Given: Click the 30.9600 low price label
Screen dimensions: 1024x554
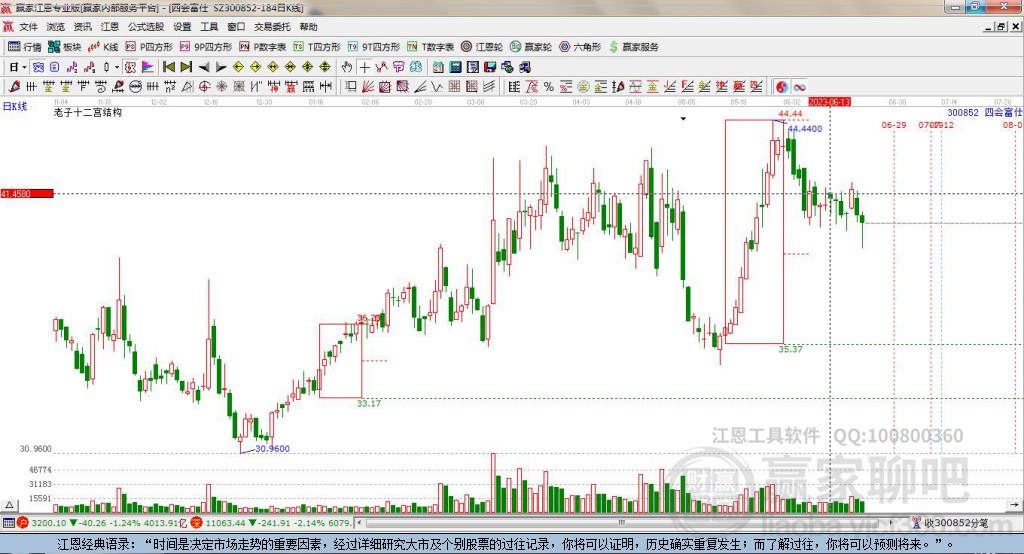Looking at the screenshot, I should pyautogui.click(x=272, y=449).
